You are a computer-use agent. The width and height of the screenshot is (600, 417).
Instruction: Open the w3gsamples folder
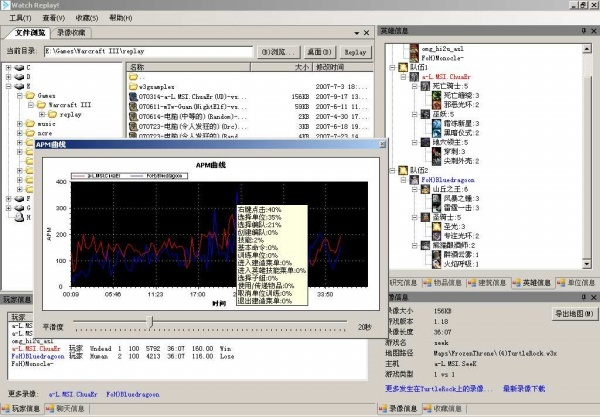click(158, 85)
